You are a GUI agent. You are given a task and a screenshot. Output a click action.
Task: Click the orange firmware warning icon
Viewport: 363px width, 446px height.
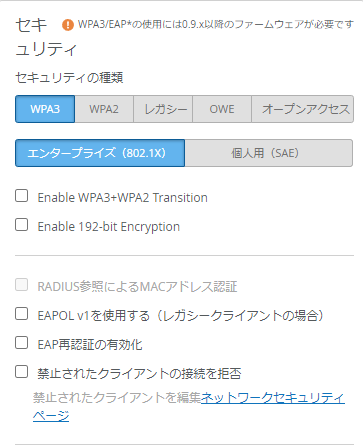coord(68,25)
